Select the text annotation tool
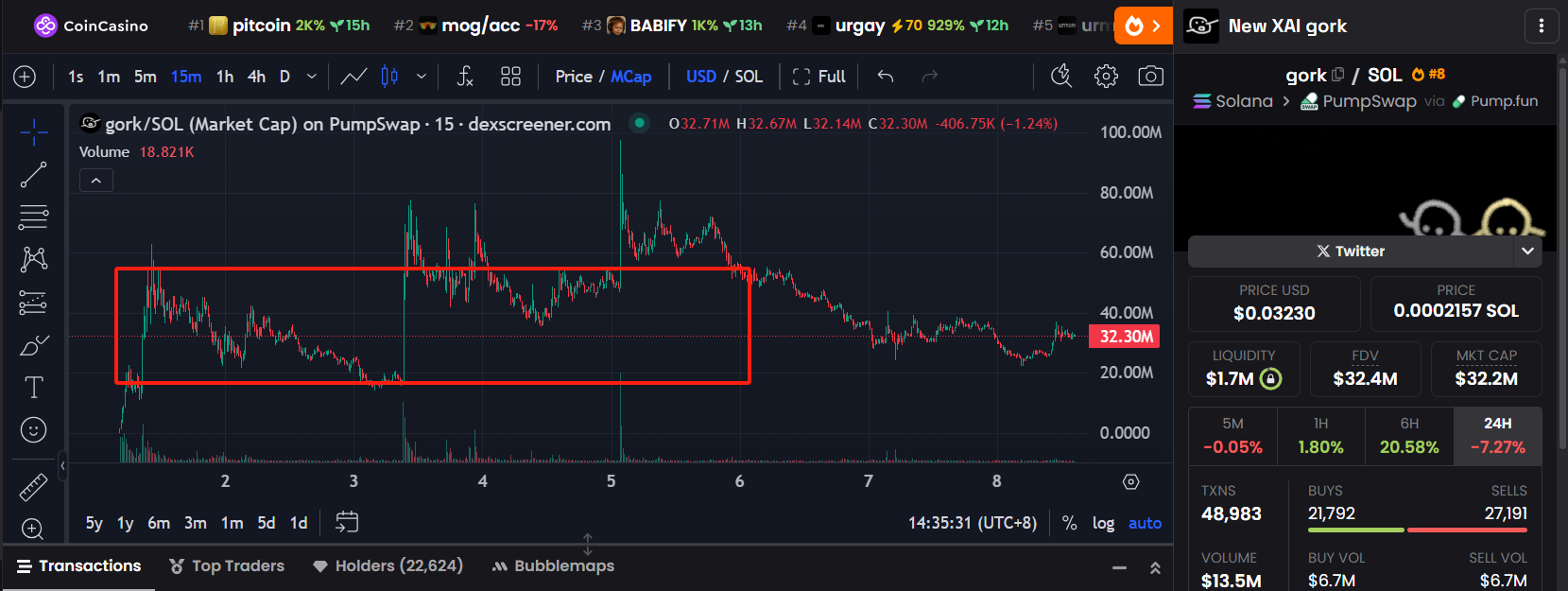 pyautogui.click(x=33, y=387)
